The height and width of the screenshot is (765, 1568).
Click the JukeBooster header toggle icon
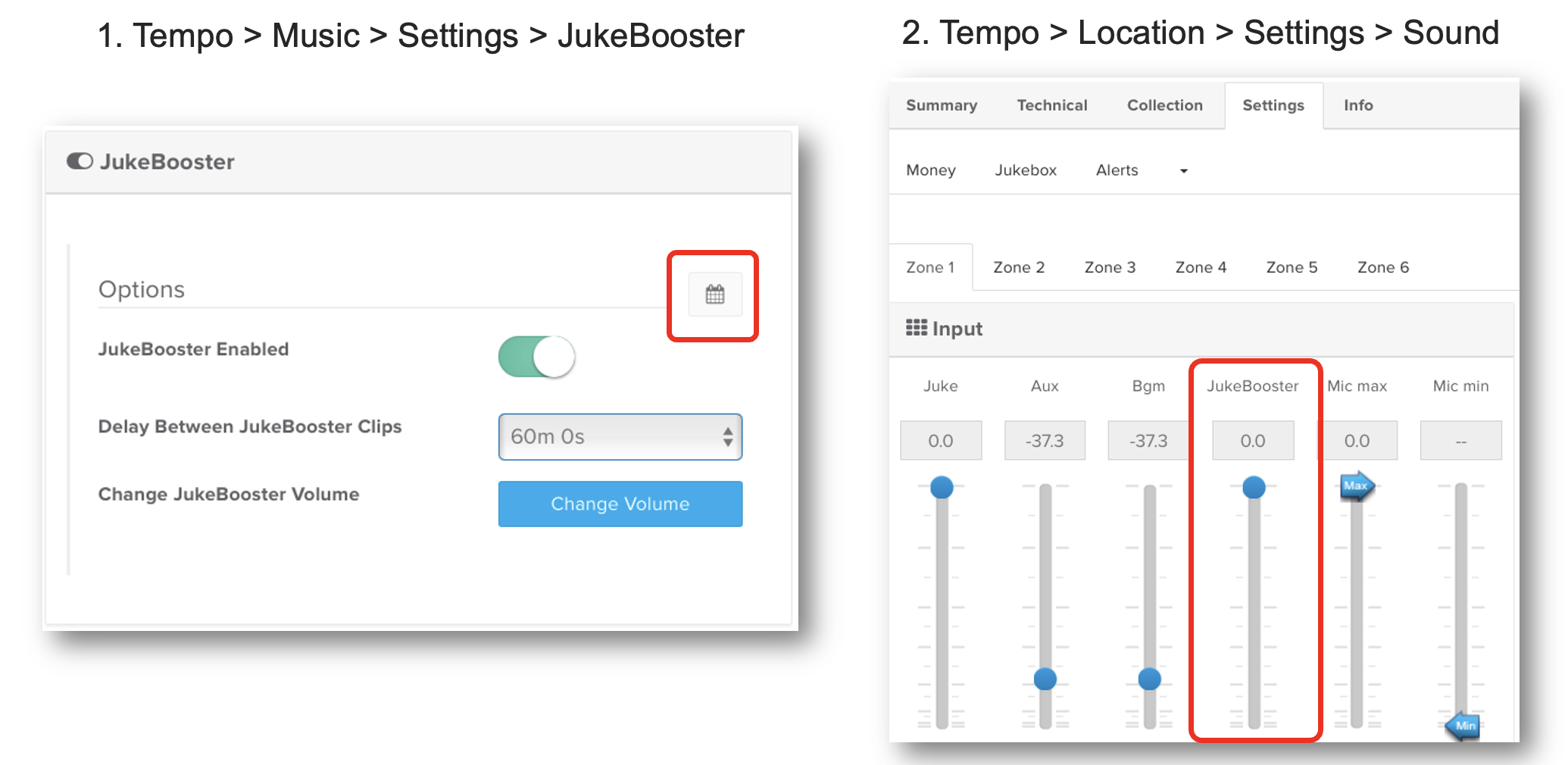80,161
